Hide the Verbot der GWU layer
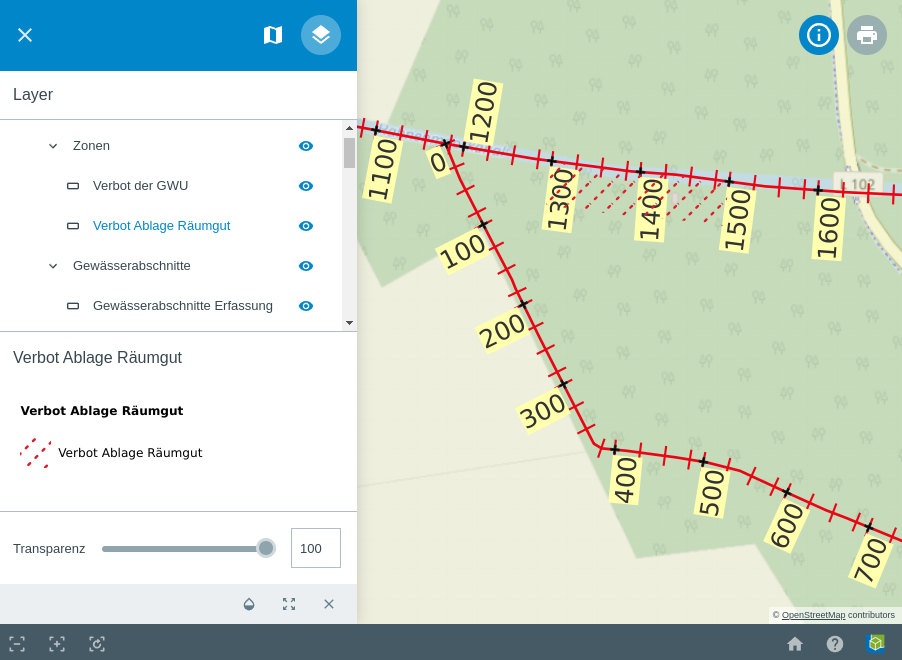The width and height of the screenshot is (902, 660). pos(306,186)
